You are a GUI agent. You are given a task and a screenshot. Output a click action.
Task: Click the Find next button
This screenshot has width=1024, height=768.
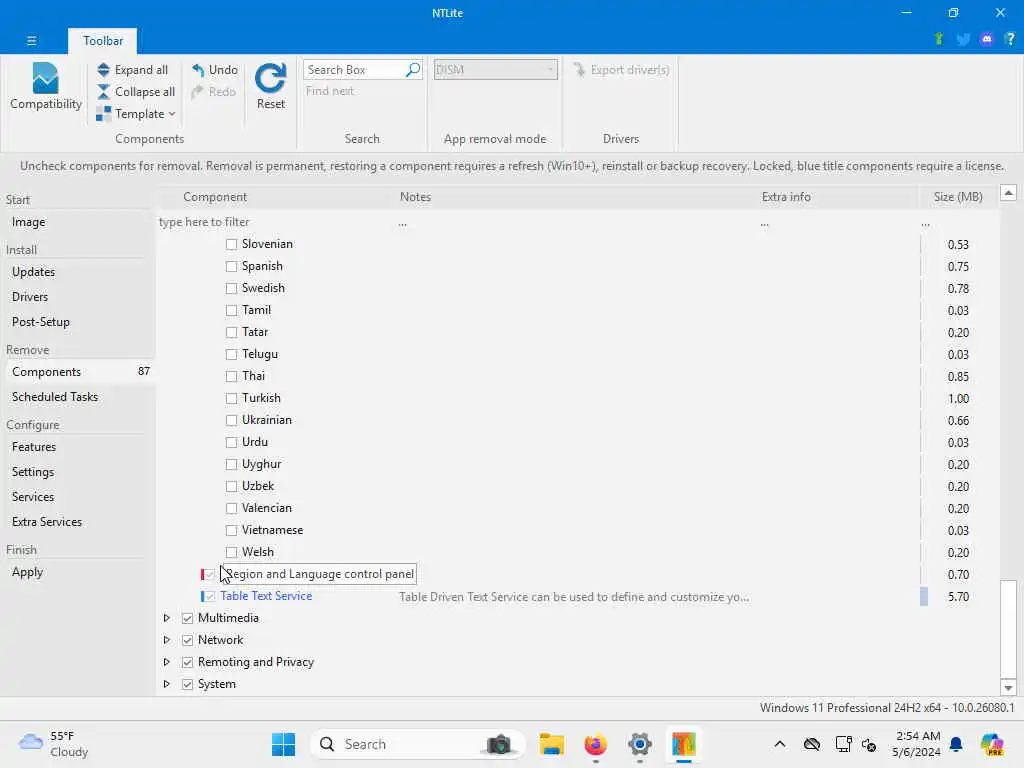[x=330, y=91]
